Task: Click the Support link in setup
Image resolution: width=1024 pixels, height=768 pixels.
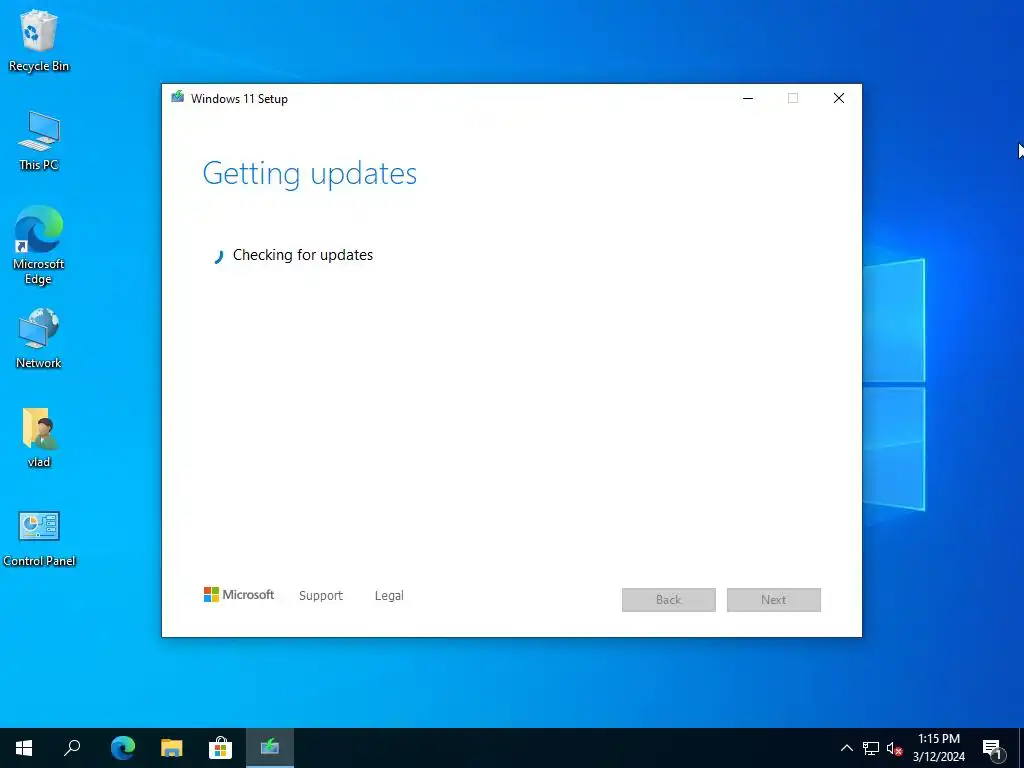Action: (x=321, y=596)
